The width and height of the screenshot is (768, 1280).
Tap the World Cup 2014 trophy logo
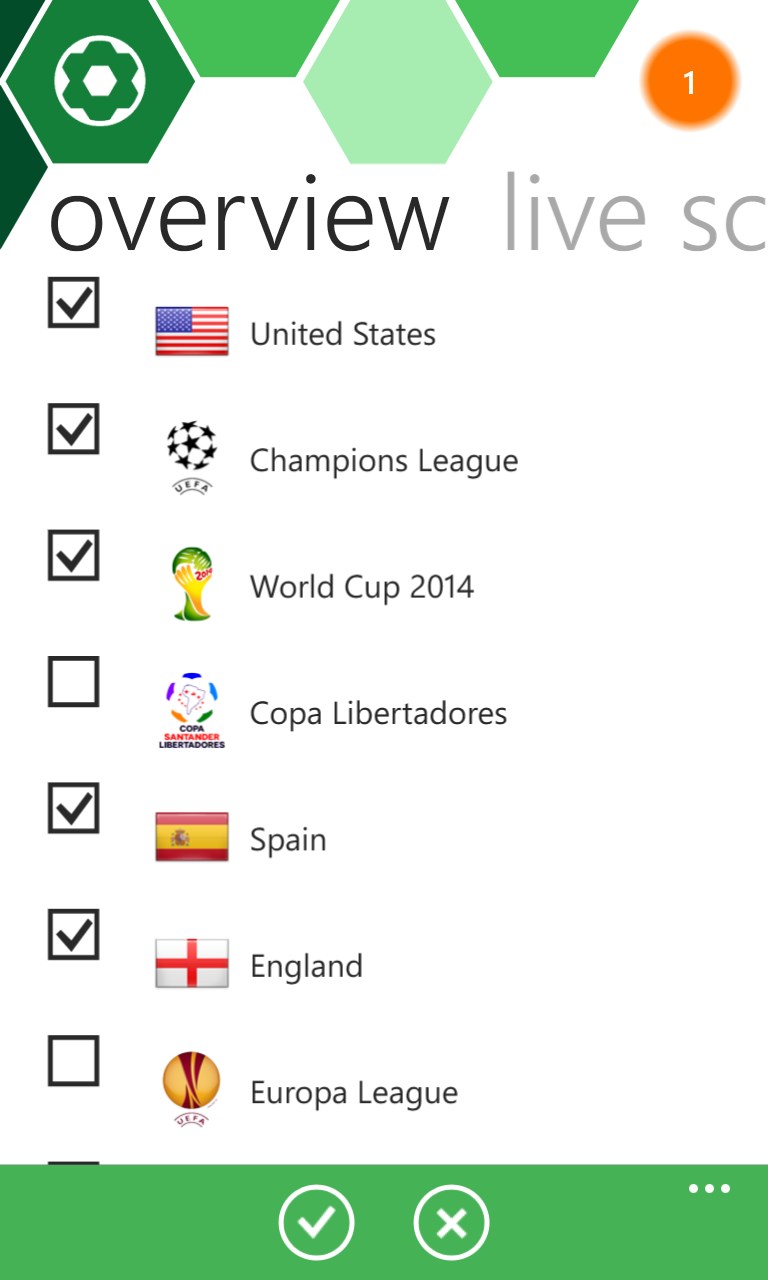point(191,584)
